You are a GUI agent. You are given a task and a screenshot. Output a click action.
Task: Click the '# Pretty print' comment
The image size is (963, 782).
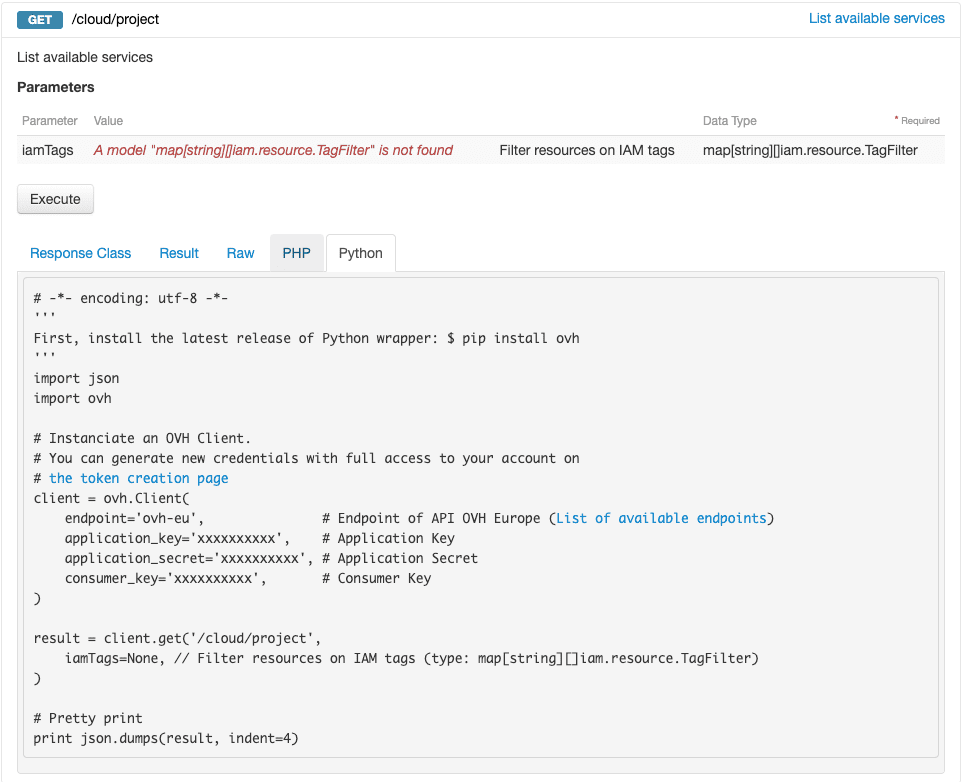88,718
